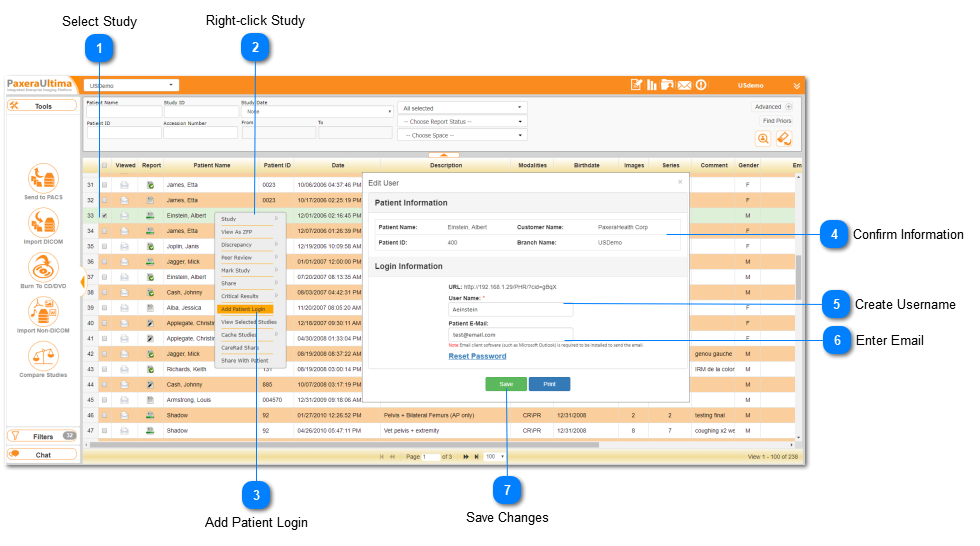980x546 pixels.
Task: Select Add Patient Login from context menu
Action: (245, 309)
